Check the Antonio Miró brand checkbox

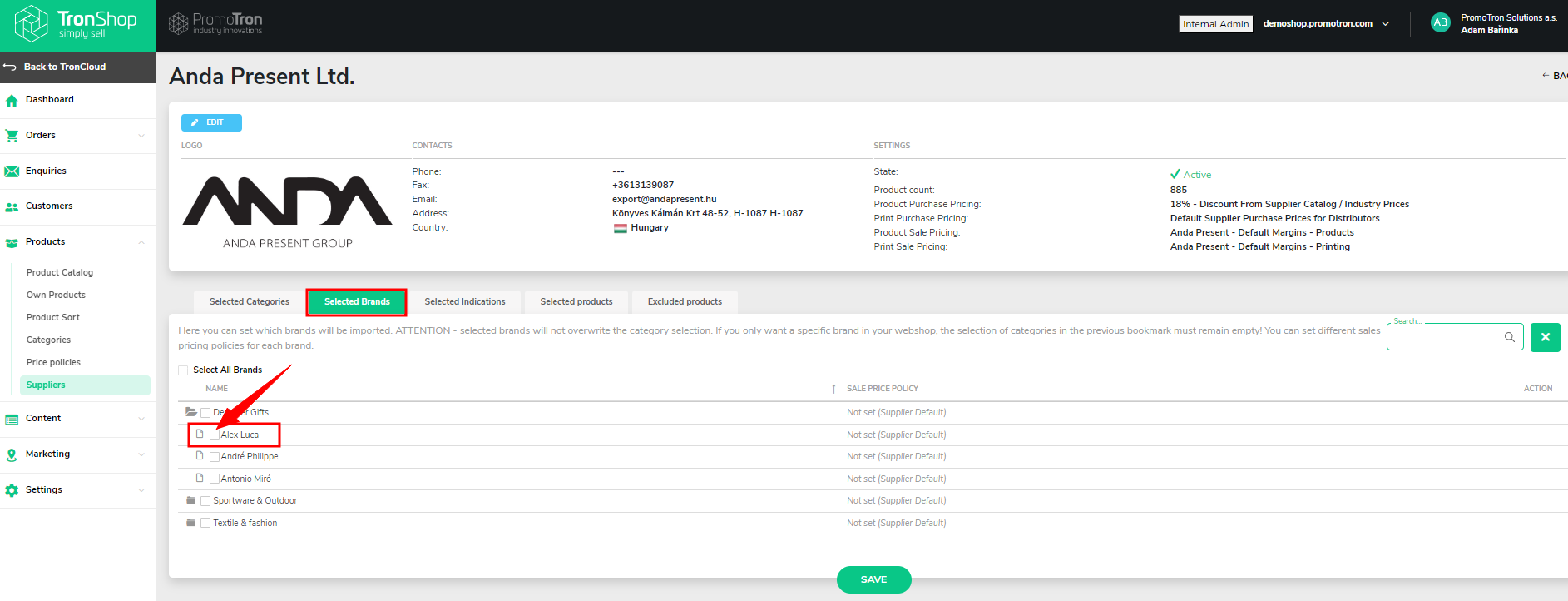click(215, 479)
